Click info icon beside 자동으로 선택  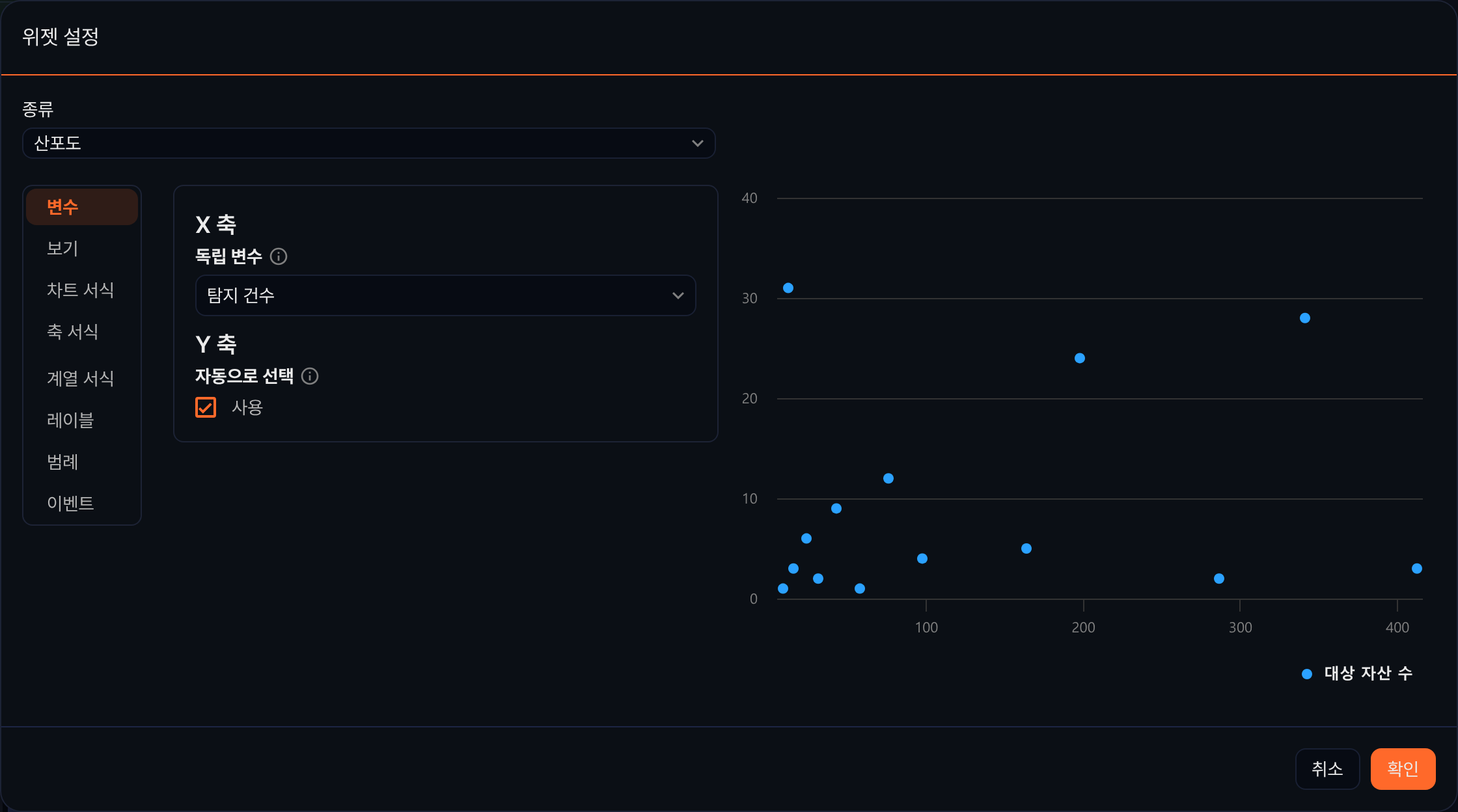[x=310, y=376]
